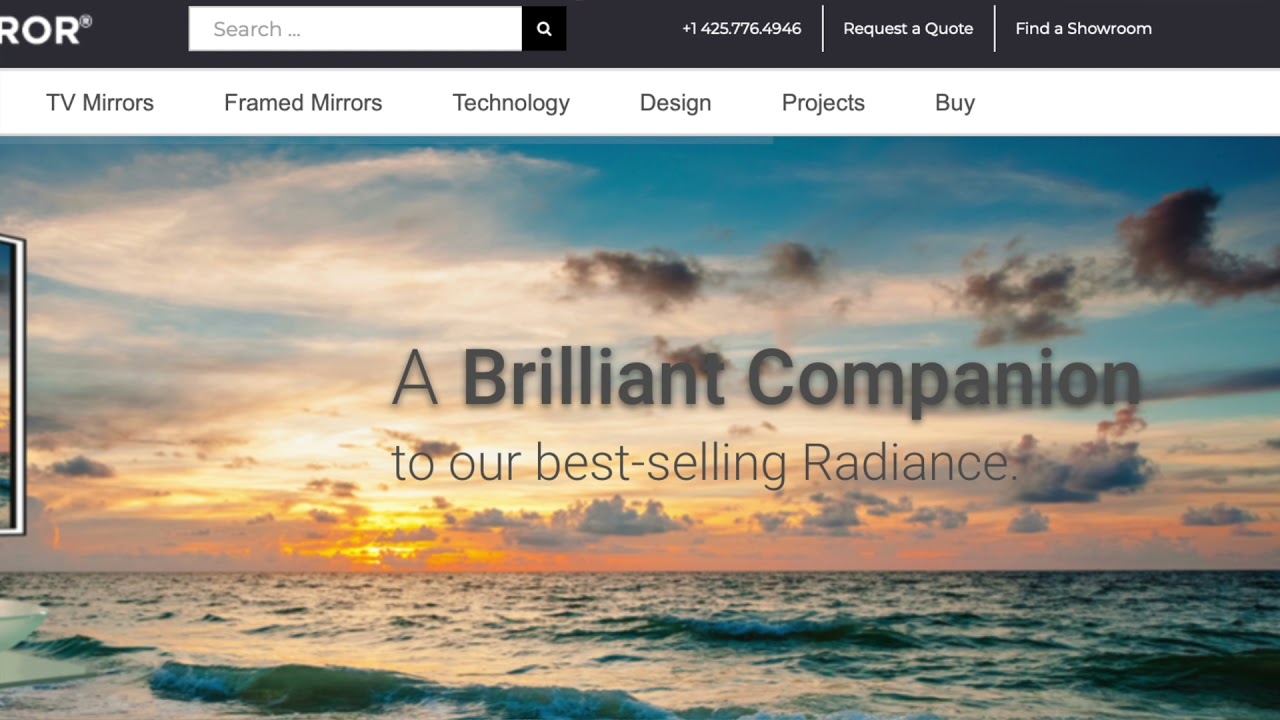This screenshot has height=720, width=1280.
Task: Expand the Design nav item
Action: [675, 103]
